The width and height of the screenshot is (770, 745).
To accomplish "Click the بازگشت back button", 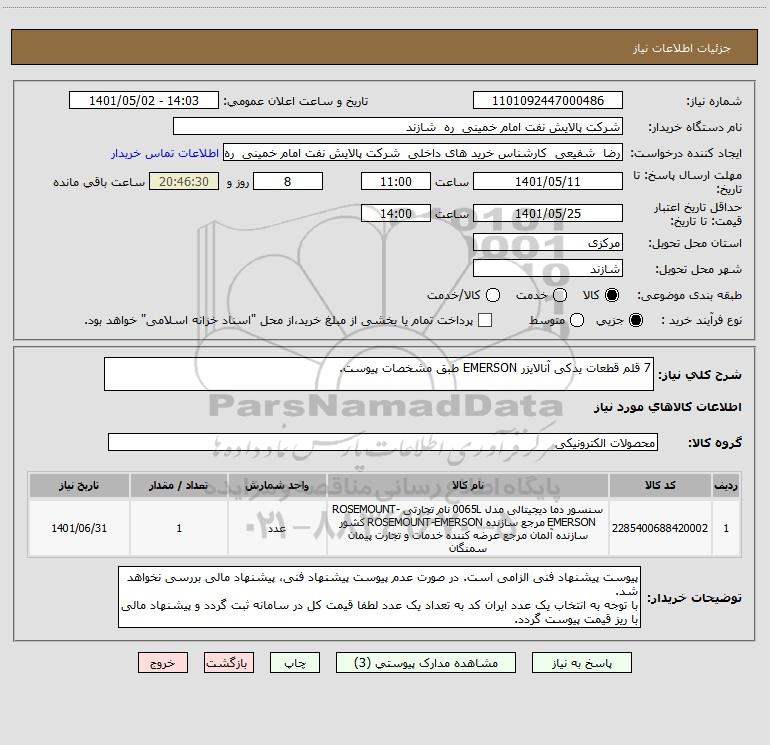I will tap(229, 662).
